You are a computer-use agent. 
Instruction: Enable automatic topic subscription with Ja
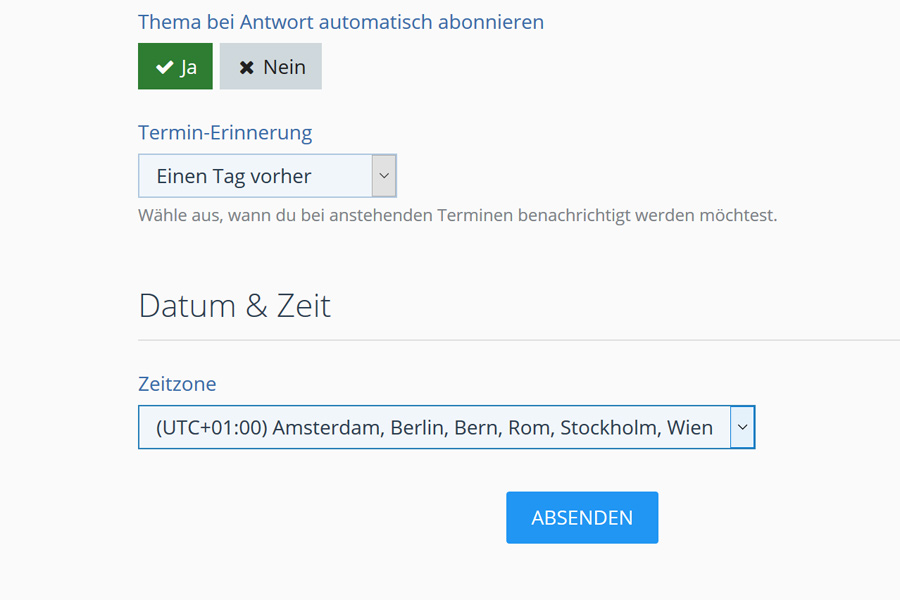[x=175, y=67]
